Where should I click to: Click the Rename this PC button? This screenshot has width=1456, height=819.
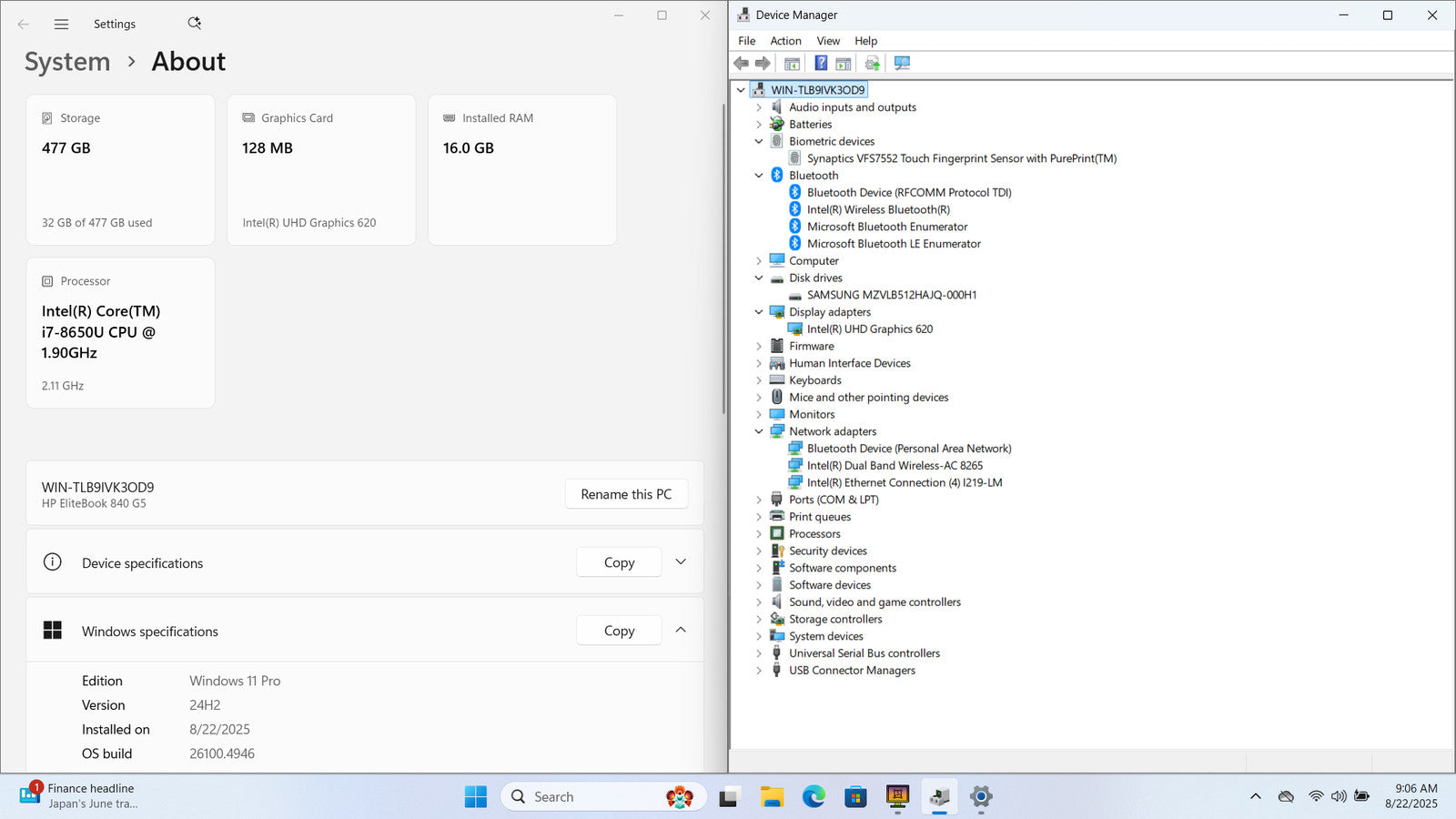(x=626, y=494)
